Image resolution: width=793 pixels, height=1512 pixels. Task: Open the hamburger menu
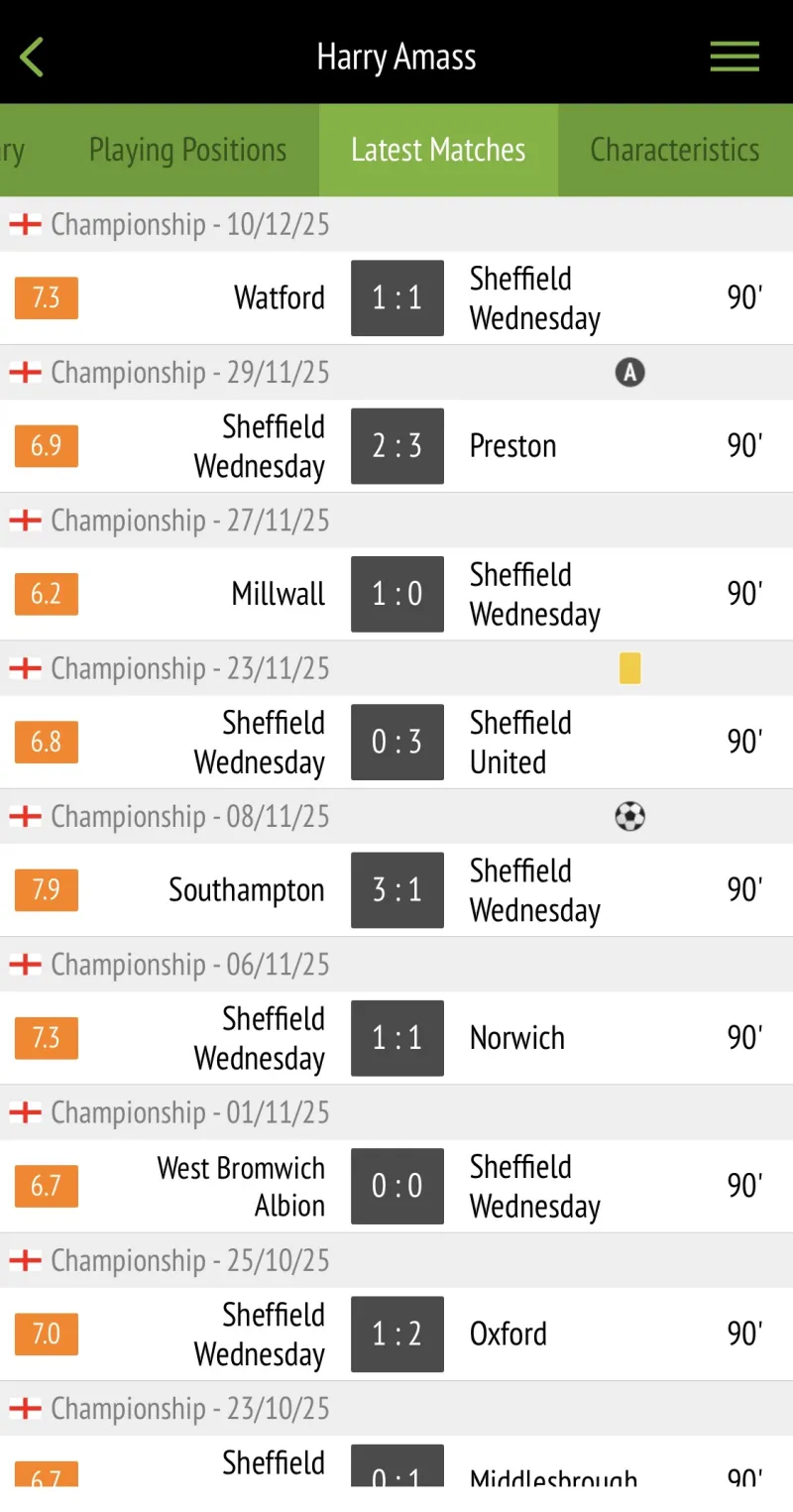click(735, 57)
